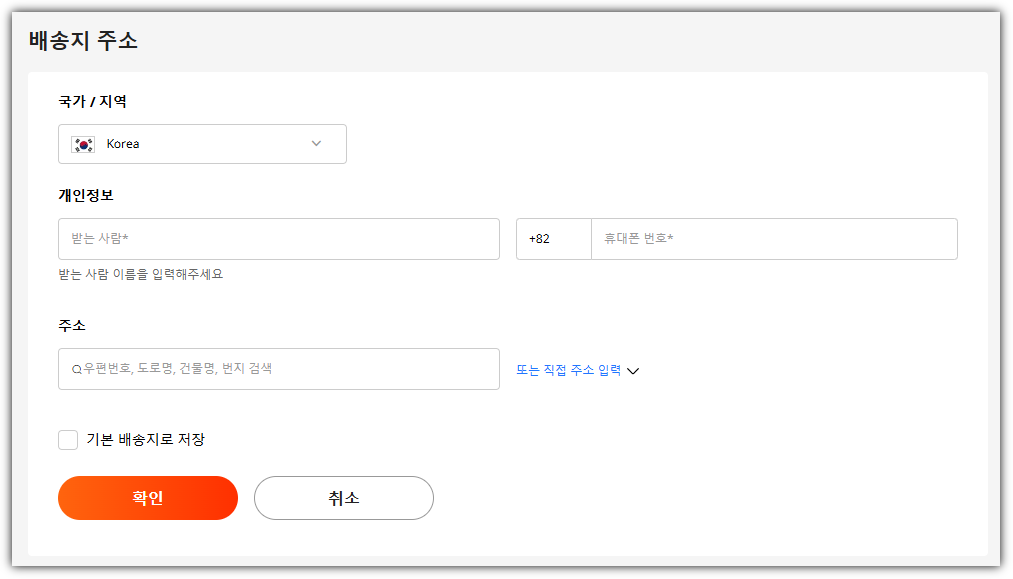This screenshot has height=579, width=1013.
Task: Choose Korea from the country field
Action: point(200,143)
